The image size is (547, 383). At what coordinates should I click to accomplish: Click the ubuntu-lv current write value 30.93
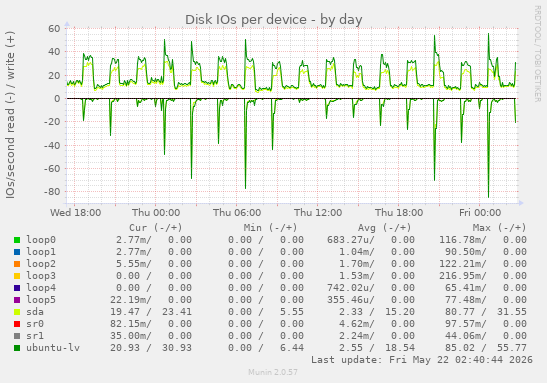[177, 348]
